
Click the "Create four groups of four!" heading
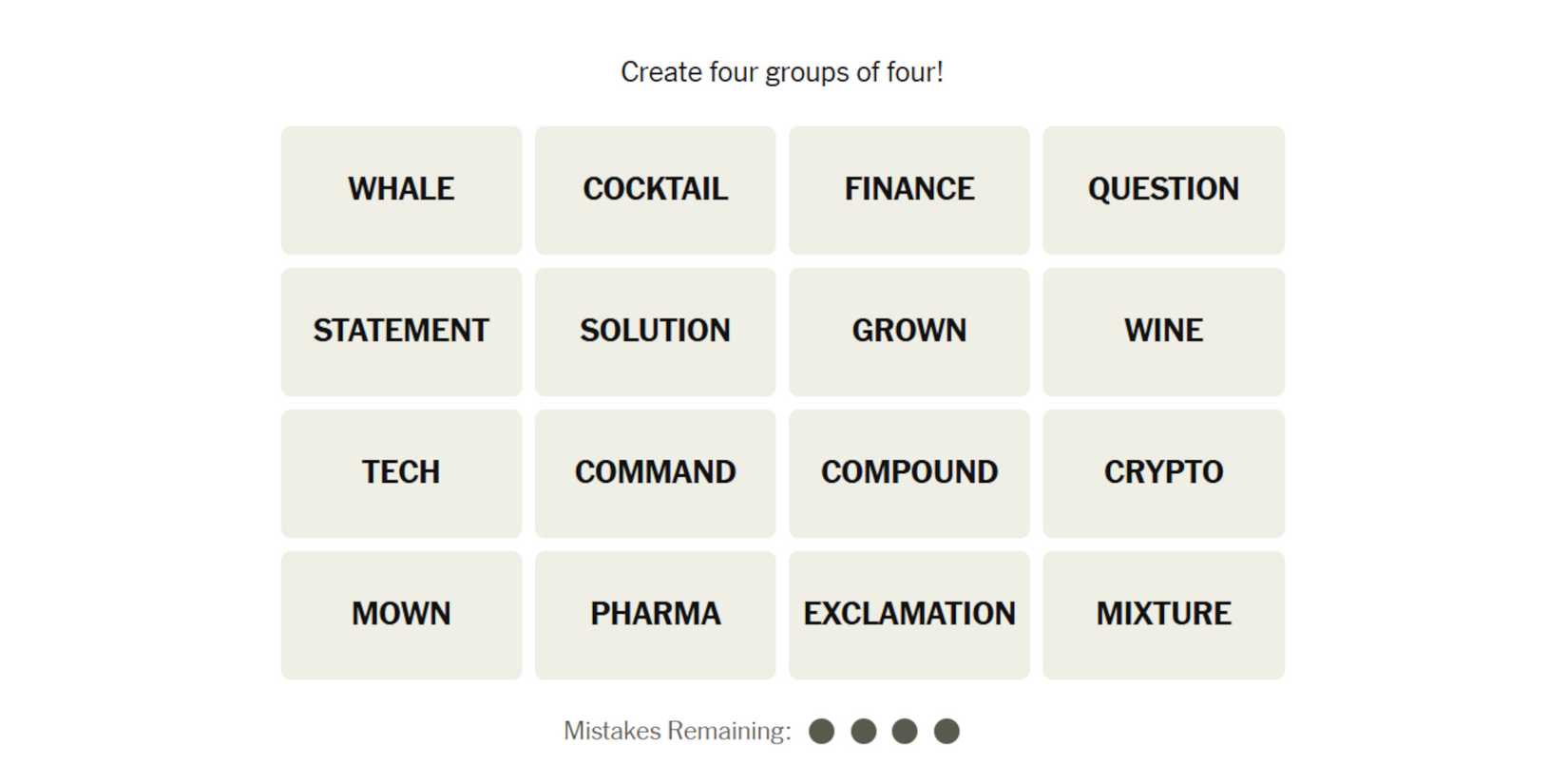coord(781,72)
